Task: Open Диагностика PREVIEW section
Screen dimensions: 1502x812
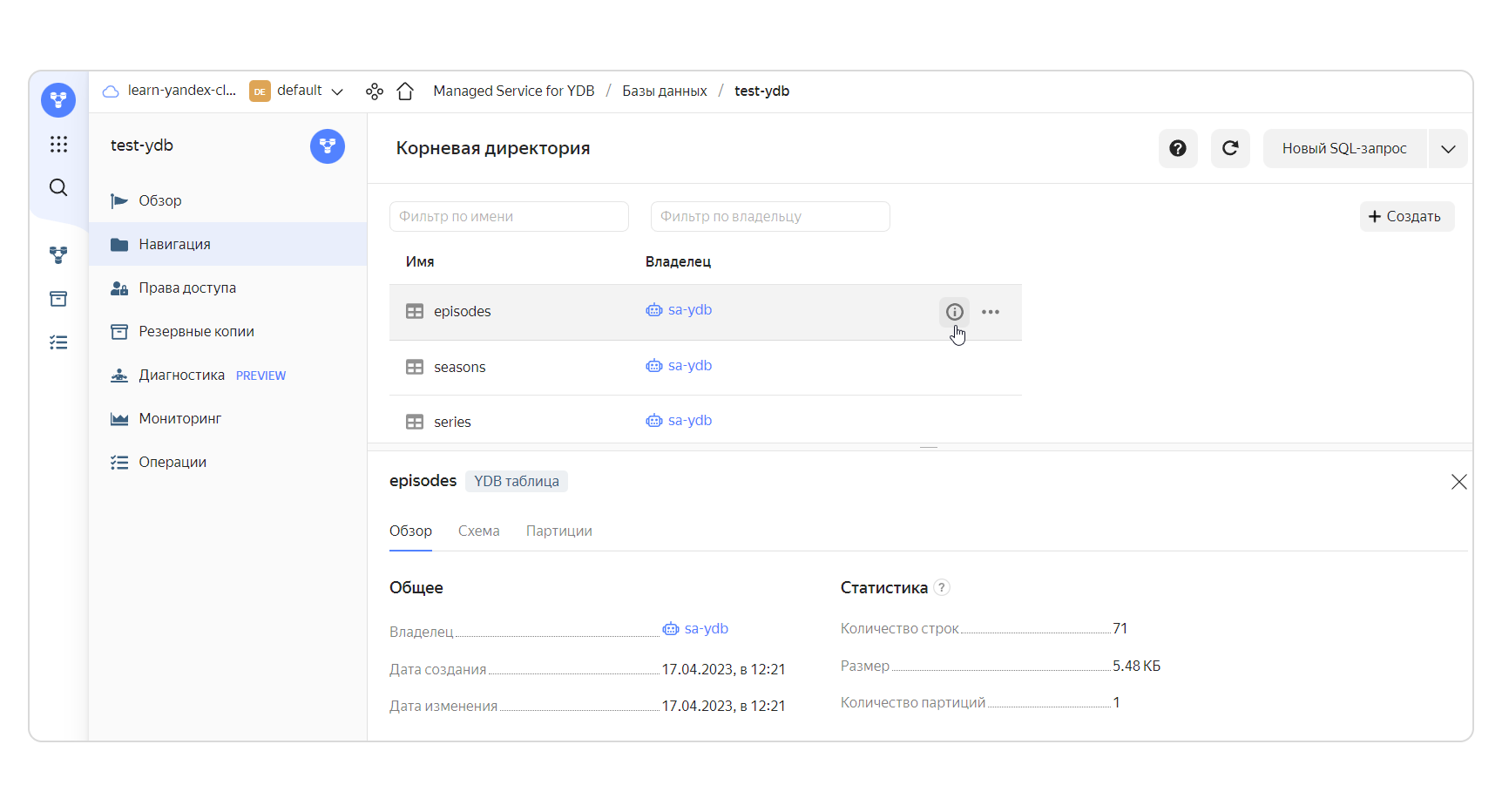Action: pyautogui.click(x=227, y=375)
